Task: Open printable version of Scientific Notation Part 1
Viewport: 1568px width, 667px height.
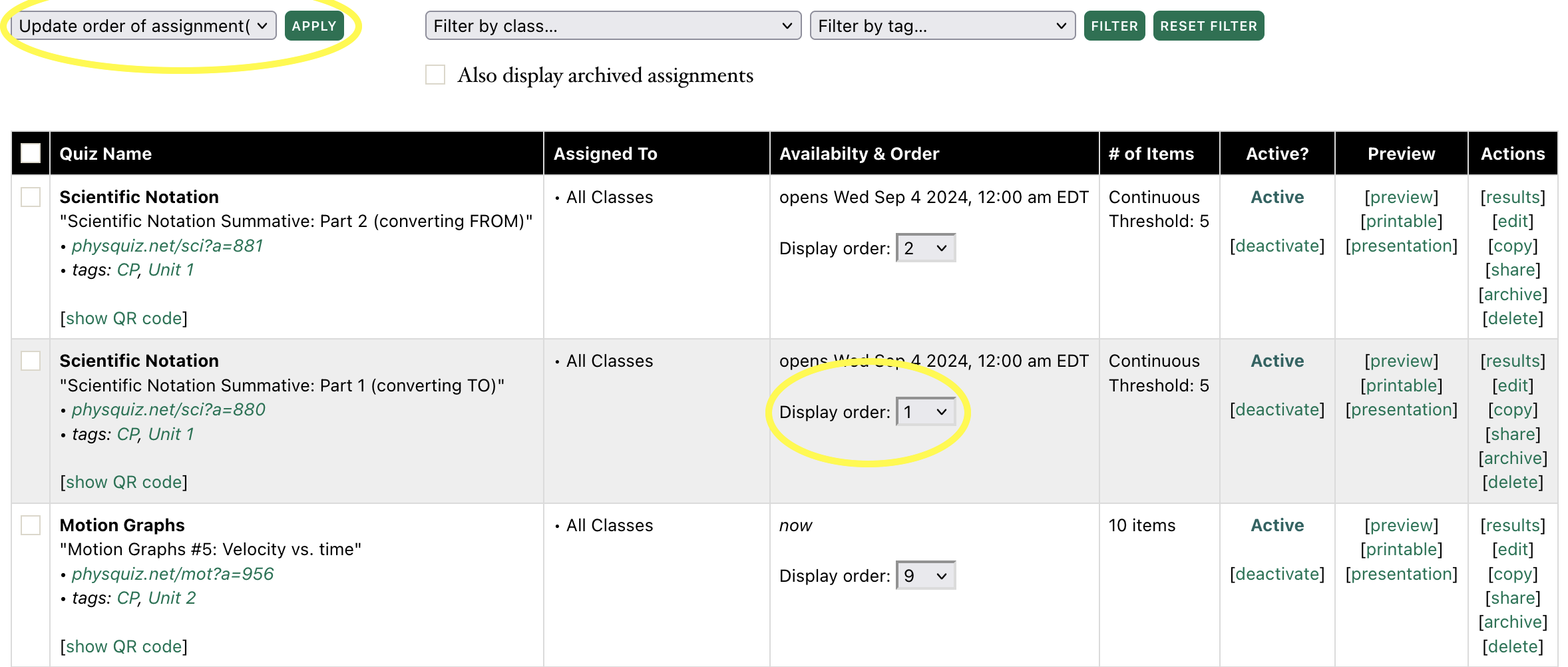Action: coord(1401,385)
